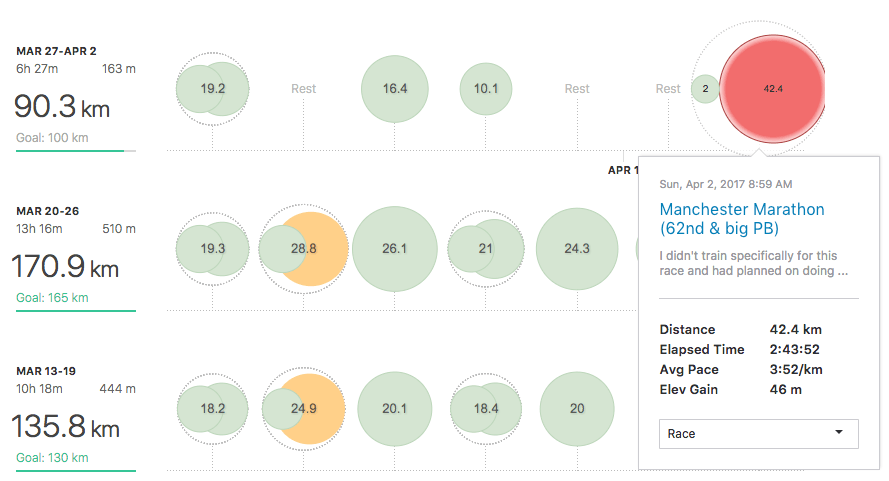Open the orange 24.9 km long run bubble

(x=311, y=409)
